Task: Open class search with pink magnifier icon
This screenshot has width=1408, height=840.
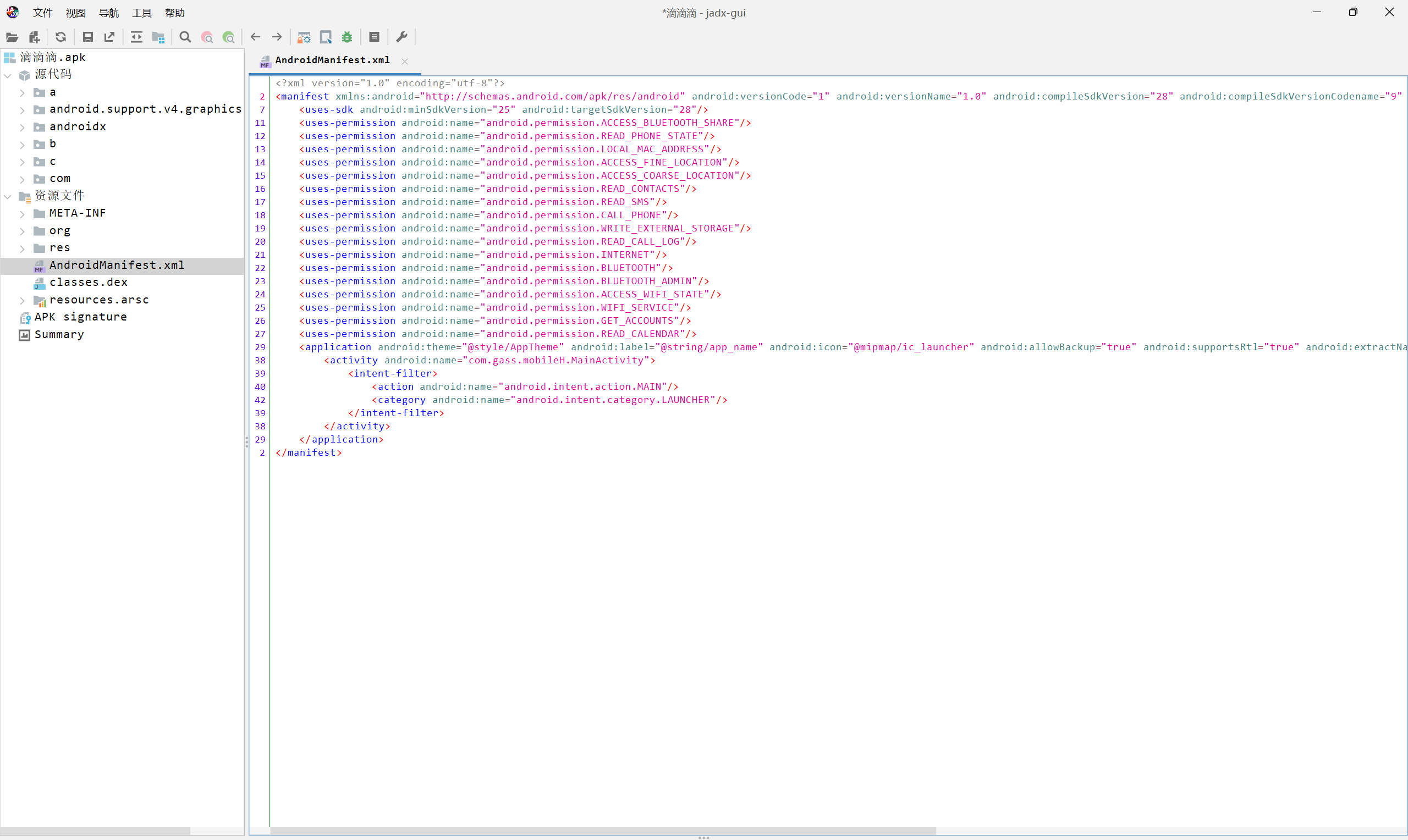Action: [207, 37]
